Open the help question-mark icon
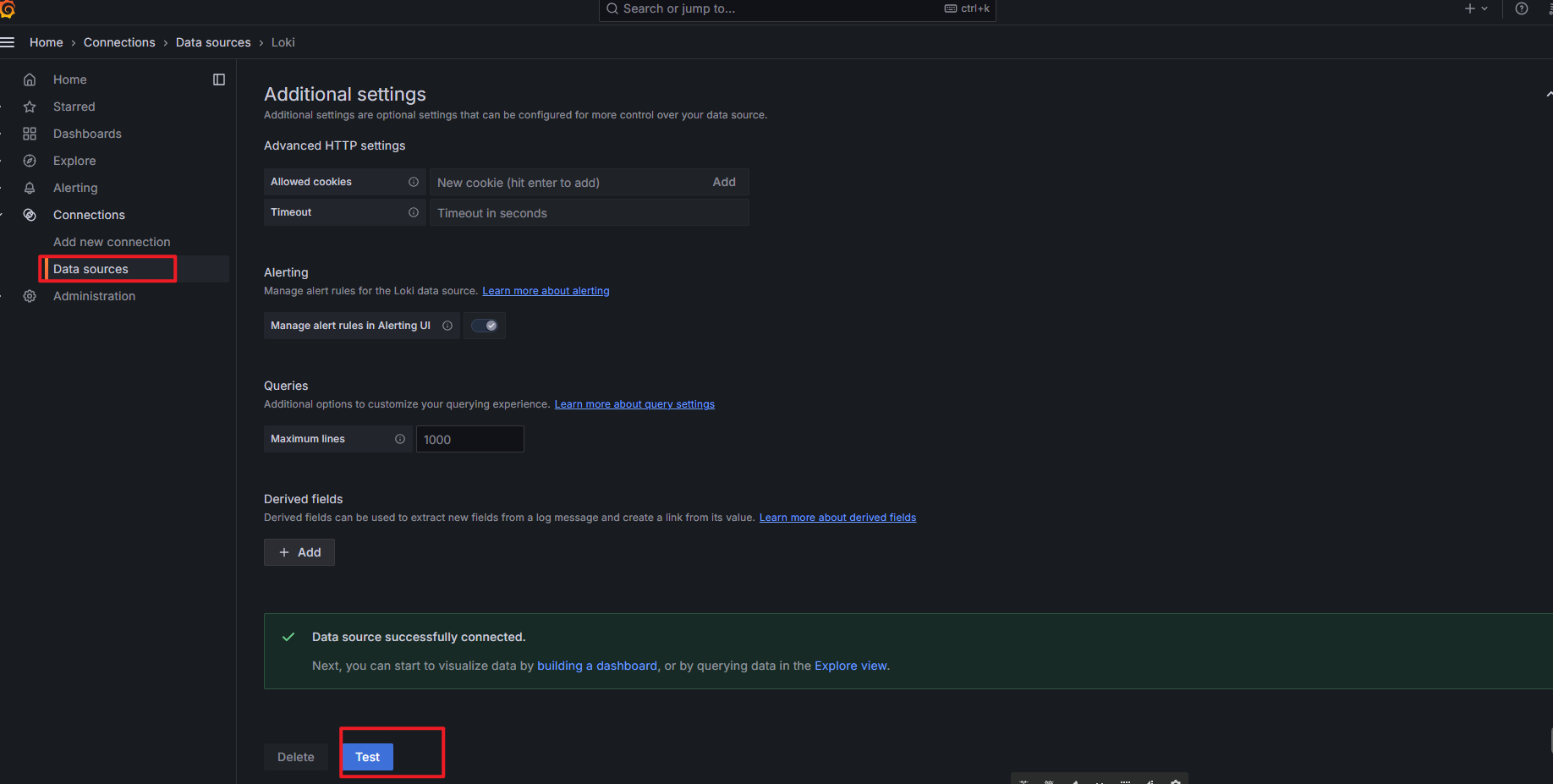Image resolution: width=1553 pixels, height=784 pixels. pos(1522,8)
